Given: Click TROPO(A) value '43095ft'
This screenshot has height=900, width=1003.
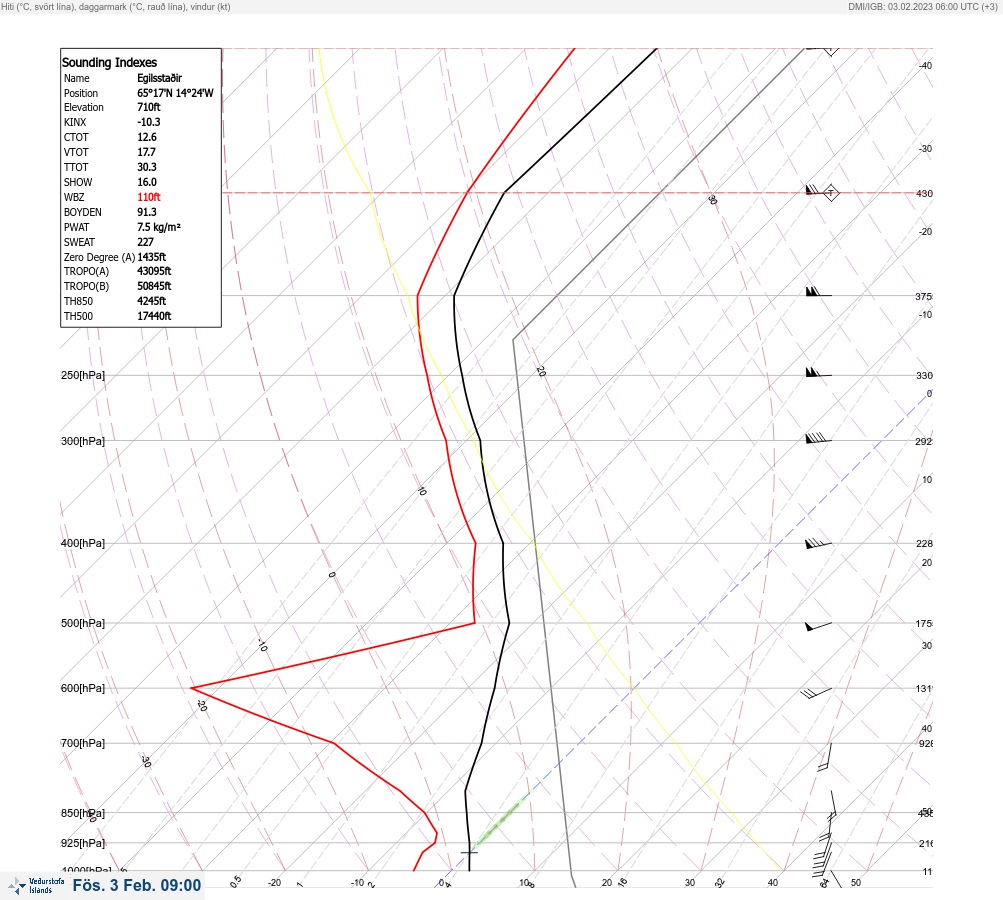Looking at the screenshot, I should tap(154, 271).
